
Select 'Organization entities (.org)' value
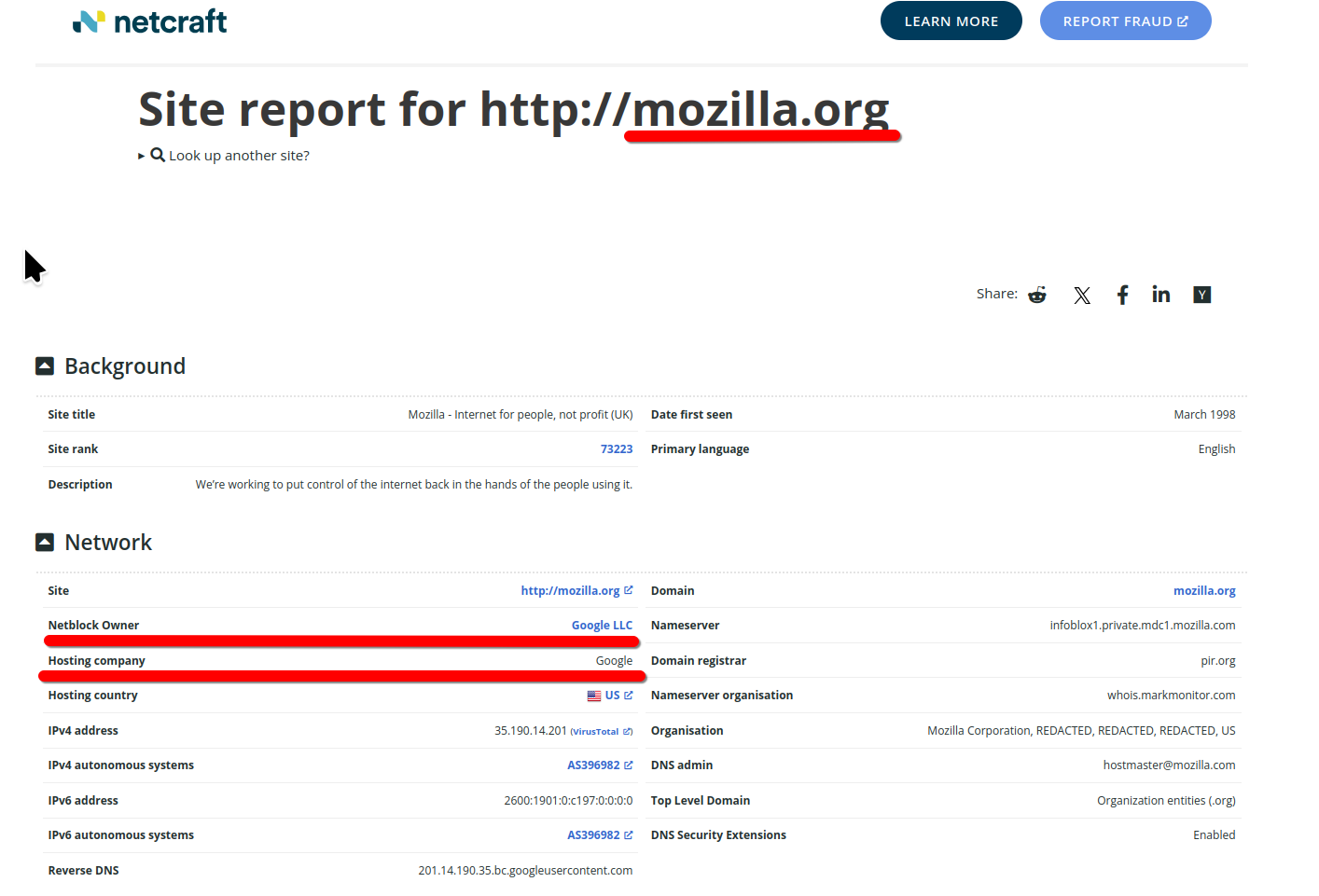pyautogui.click(x=1166, y=801)
